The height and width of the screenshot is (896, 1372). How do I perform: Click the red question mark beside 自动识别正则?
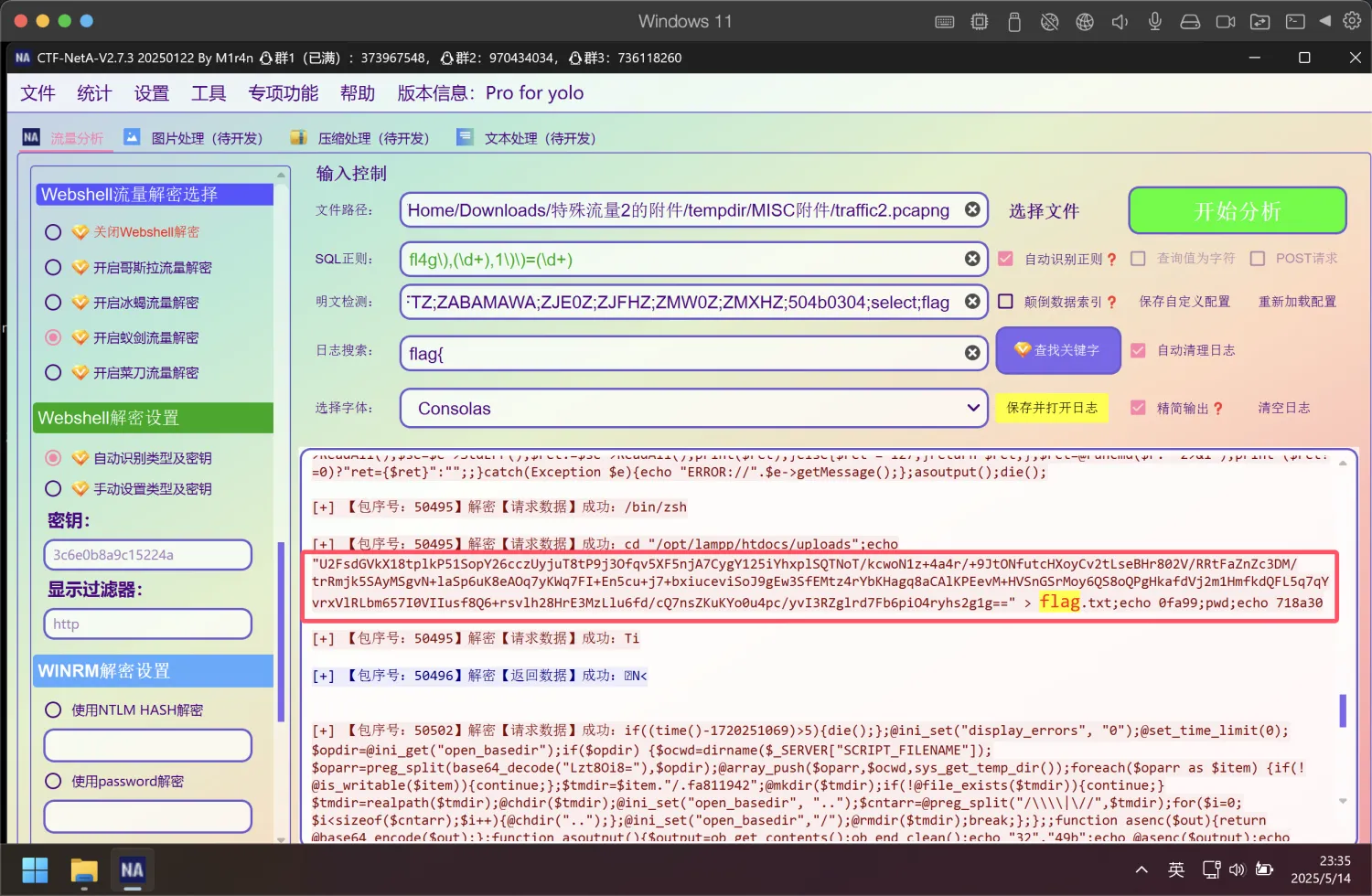pyautogui.click(x=1111, y=260)
